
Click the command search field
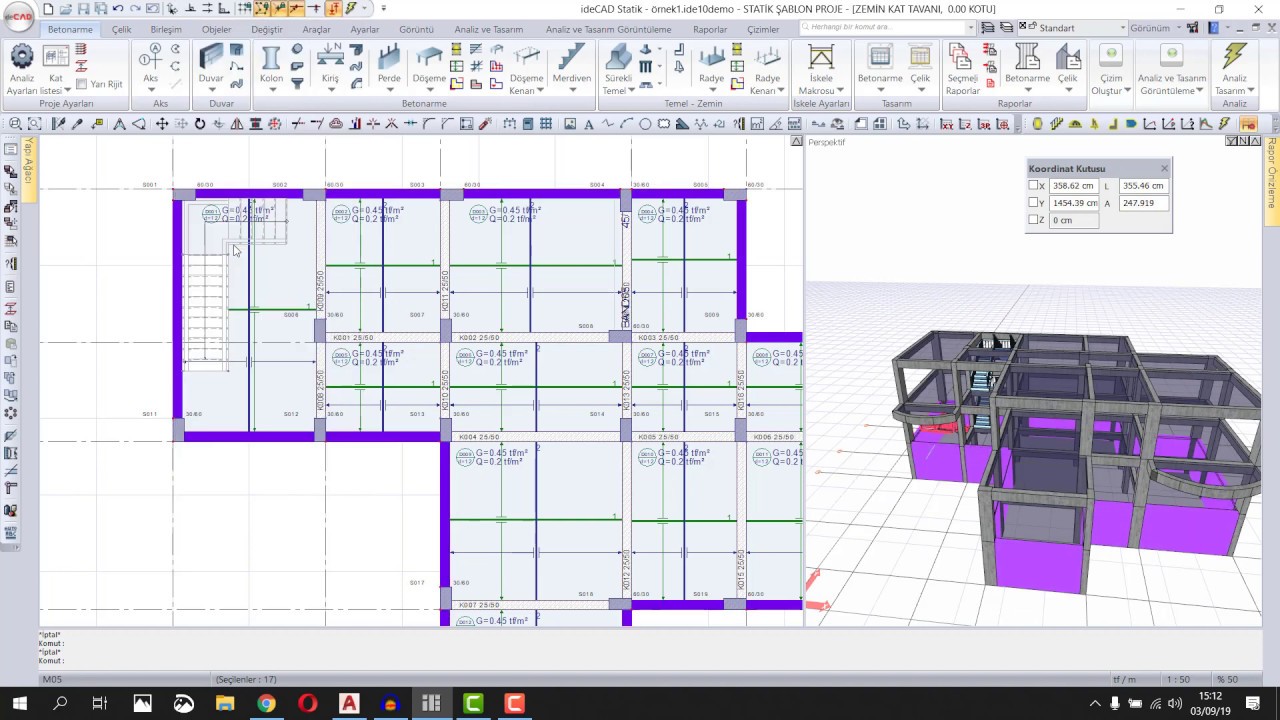click(885, 28)
